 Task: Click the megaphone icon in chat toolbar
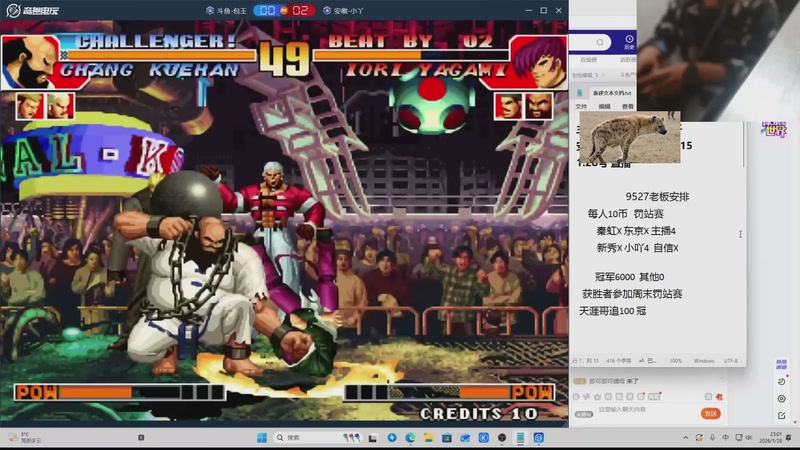pos(587,396)
